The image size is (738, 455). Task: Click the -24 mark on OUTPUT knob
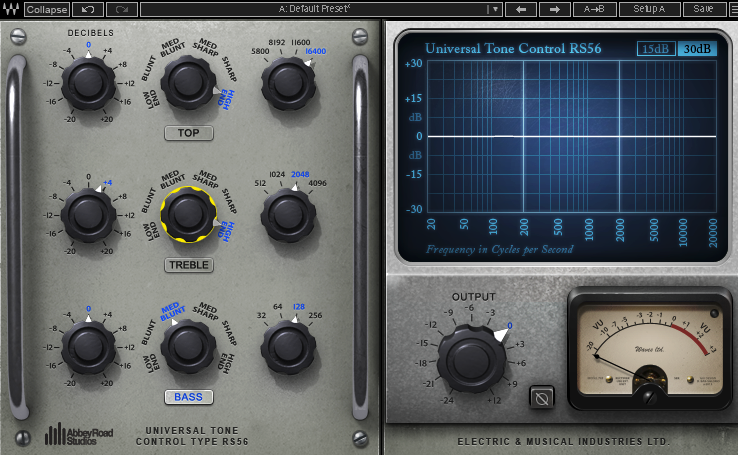coord(447,401)
